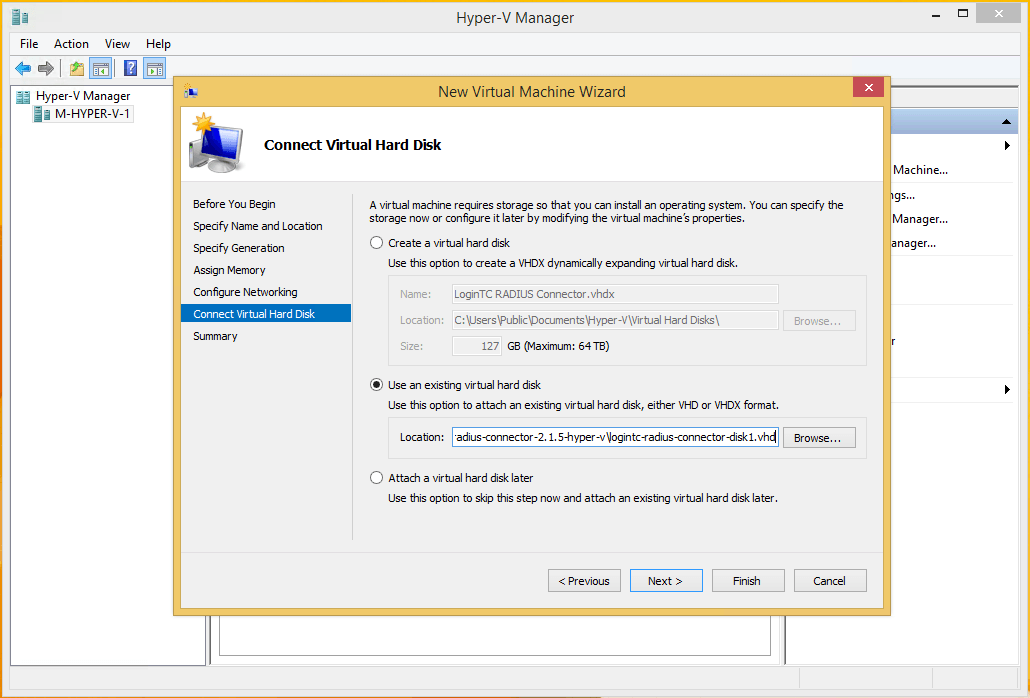Click the Virtual Switch Manager... action
This screenshot has height=698, width=1030.
[x=920, y=219]
